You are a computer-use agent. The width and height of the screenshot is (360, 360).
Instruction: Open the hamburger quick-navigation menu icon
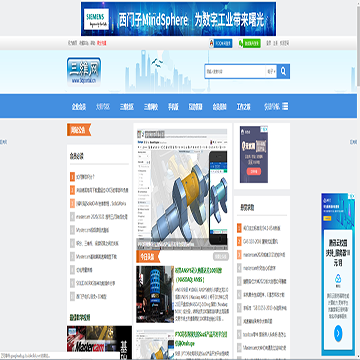pos(285,107)
